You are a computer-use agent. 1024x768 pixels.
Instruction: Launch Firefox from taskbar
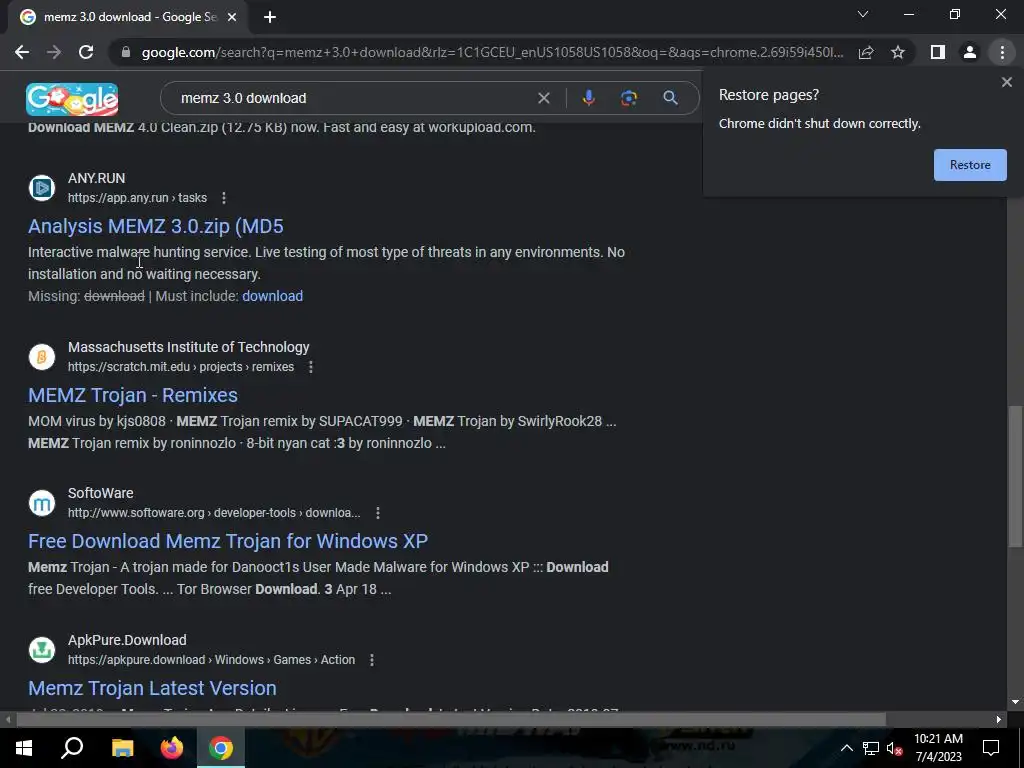tap(172, 748)
